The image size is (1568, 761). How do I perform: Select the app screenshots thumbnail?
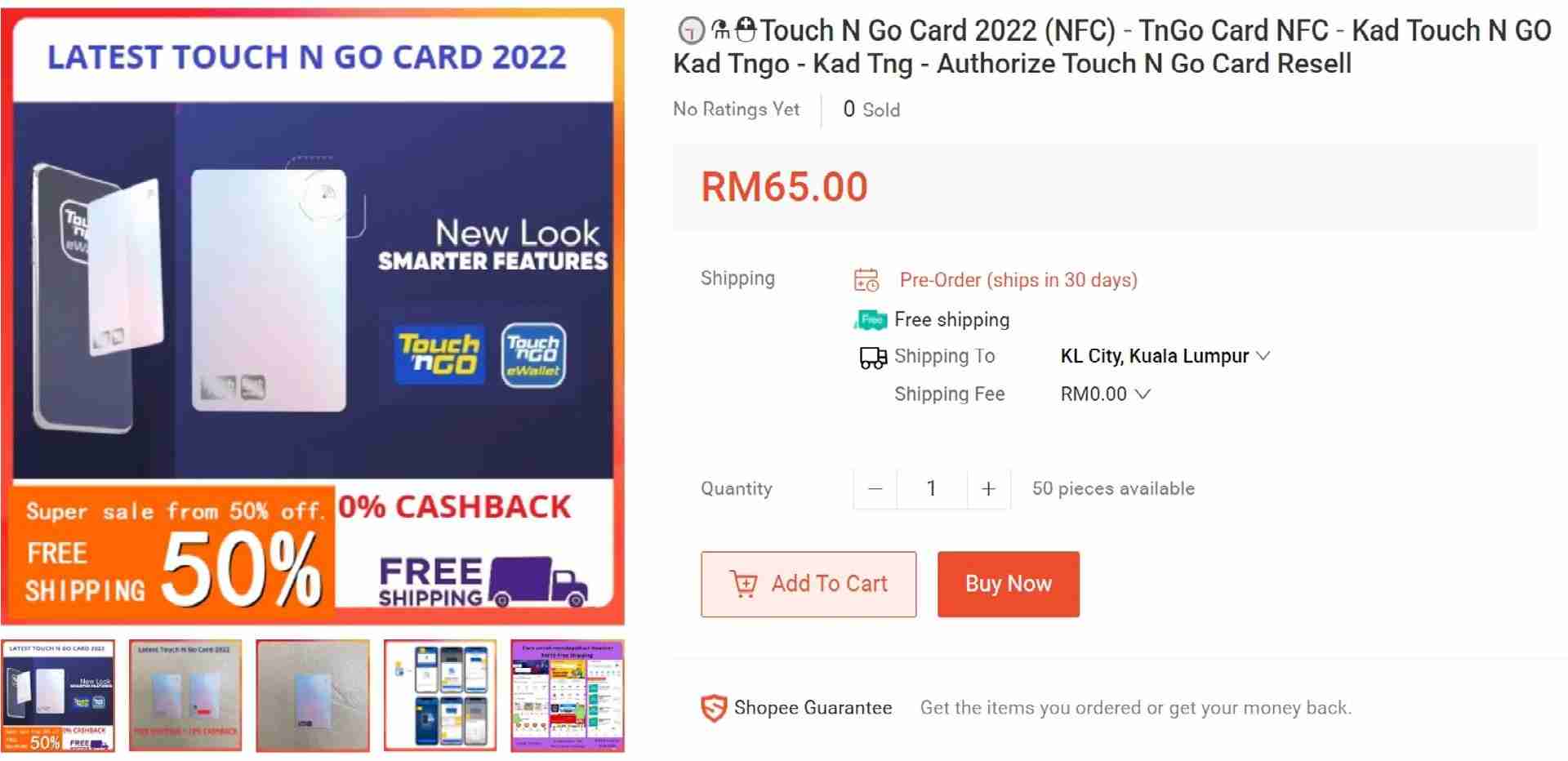click(x=440, y=695)
